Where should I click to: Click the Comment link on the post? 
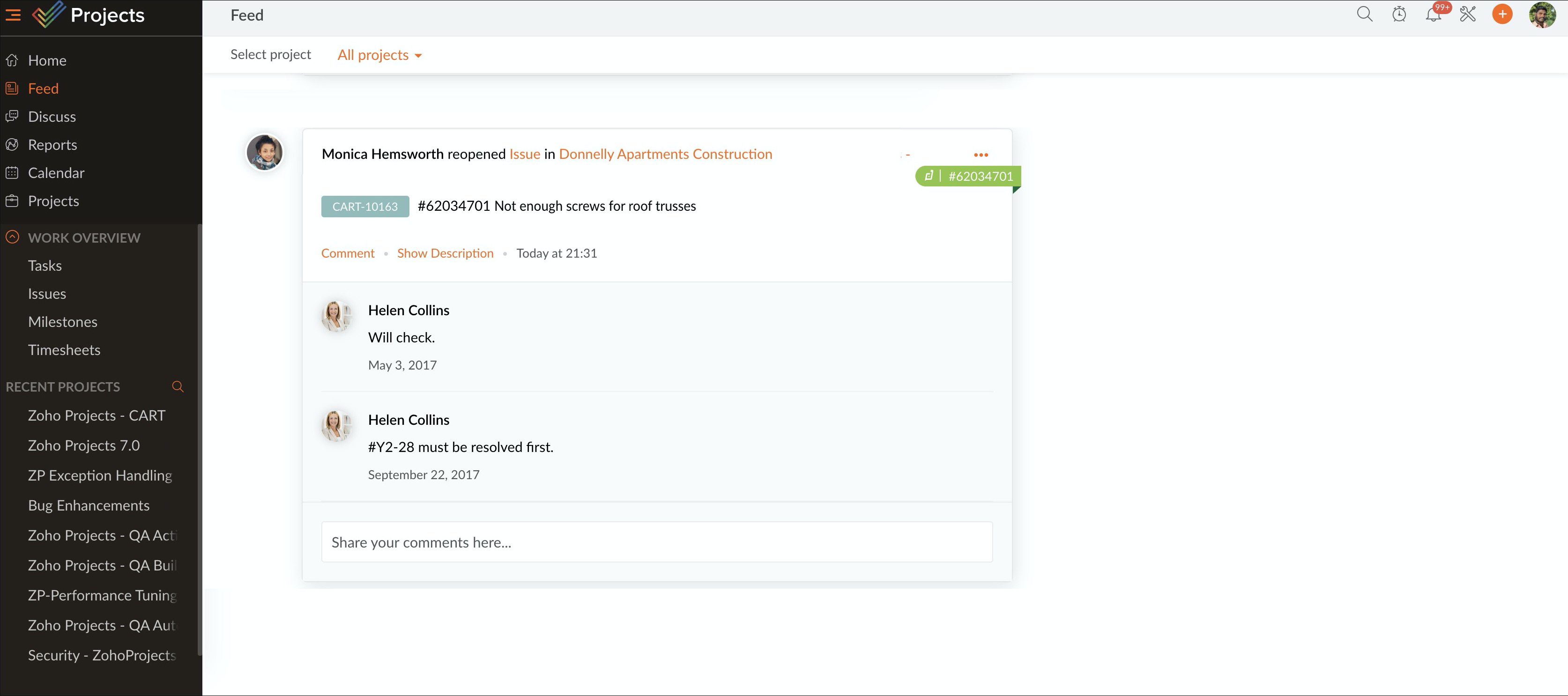point(348,253)
